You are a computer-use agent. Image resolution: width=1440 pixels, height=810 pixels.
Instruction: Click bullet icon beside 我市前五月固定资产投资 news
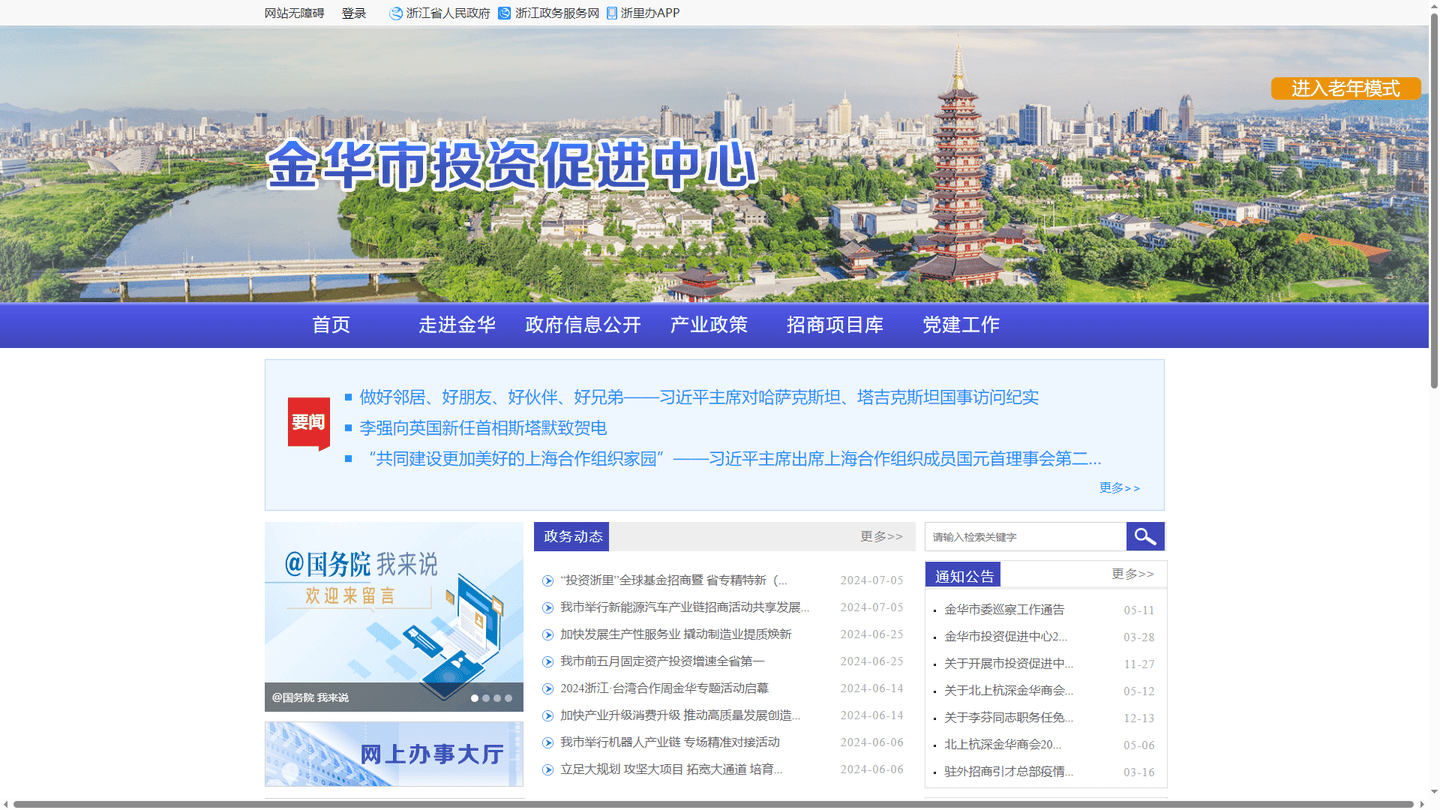(x=548, y=662)
